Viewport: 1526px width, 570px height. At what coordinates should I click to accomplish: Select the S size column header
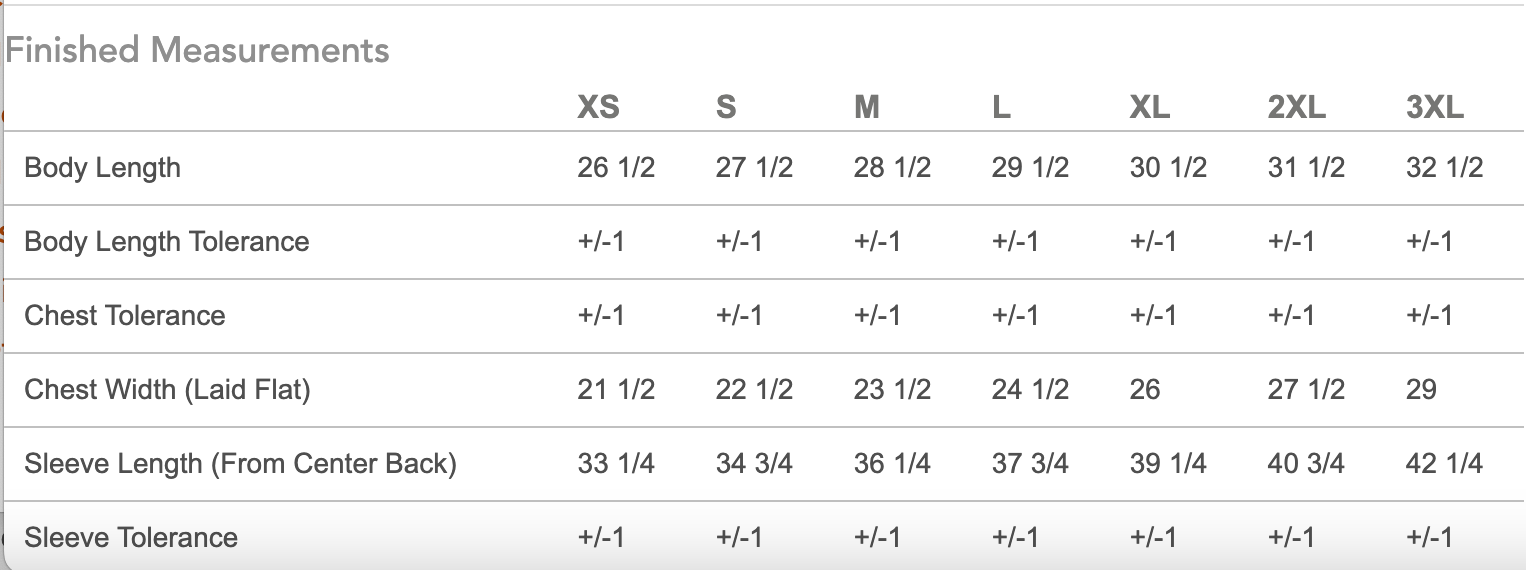pyautogui.click(x=726, y=107)
